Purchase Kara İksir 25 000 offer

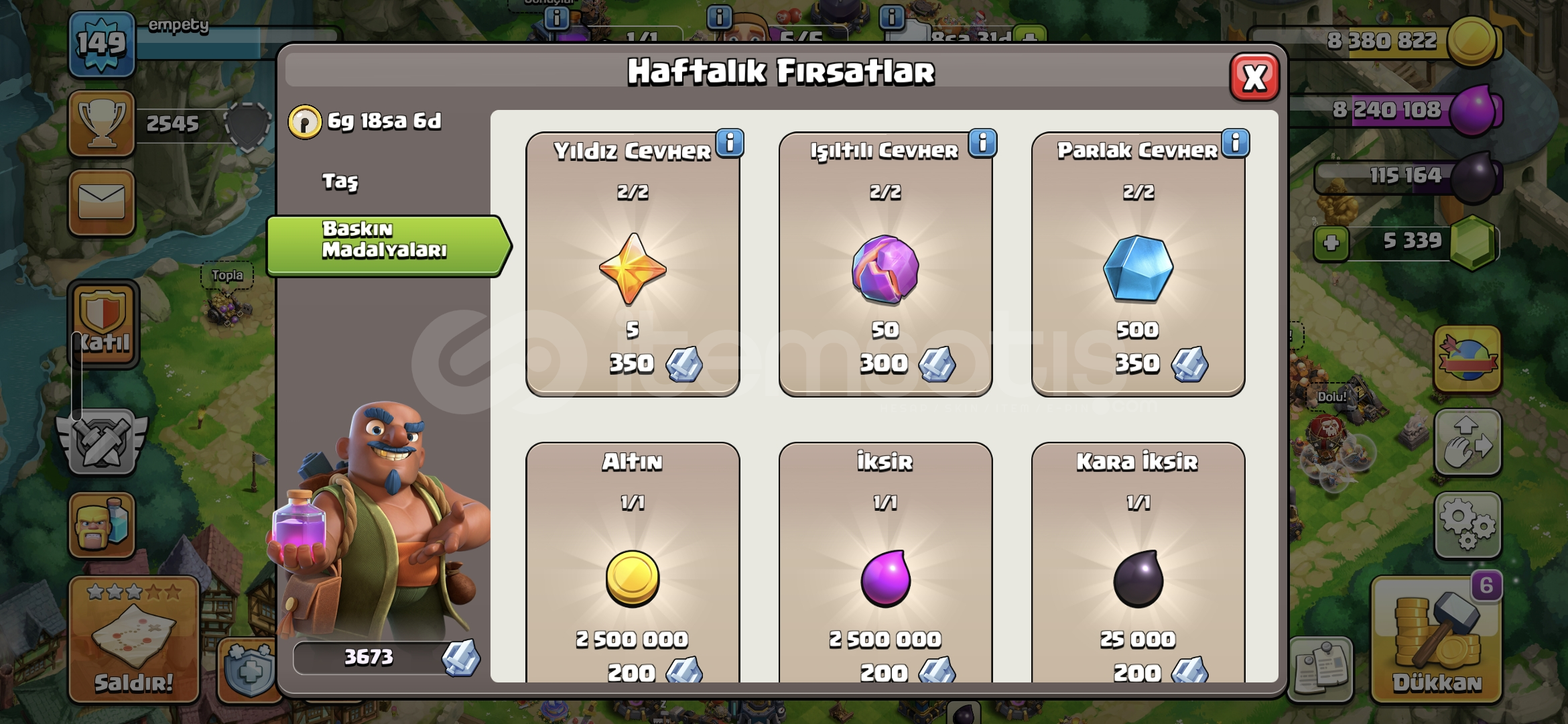[x=1138, y=563]
